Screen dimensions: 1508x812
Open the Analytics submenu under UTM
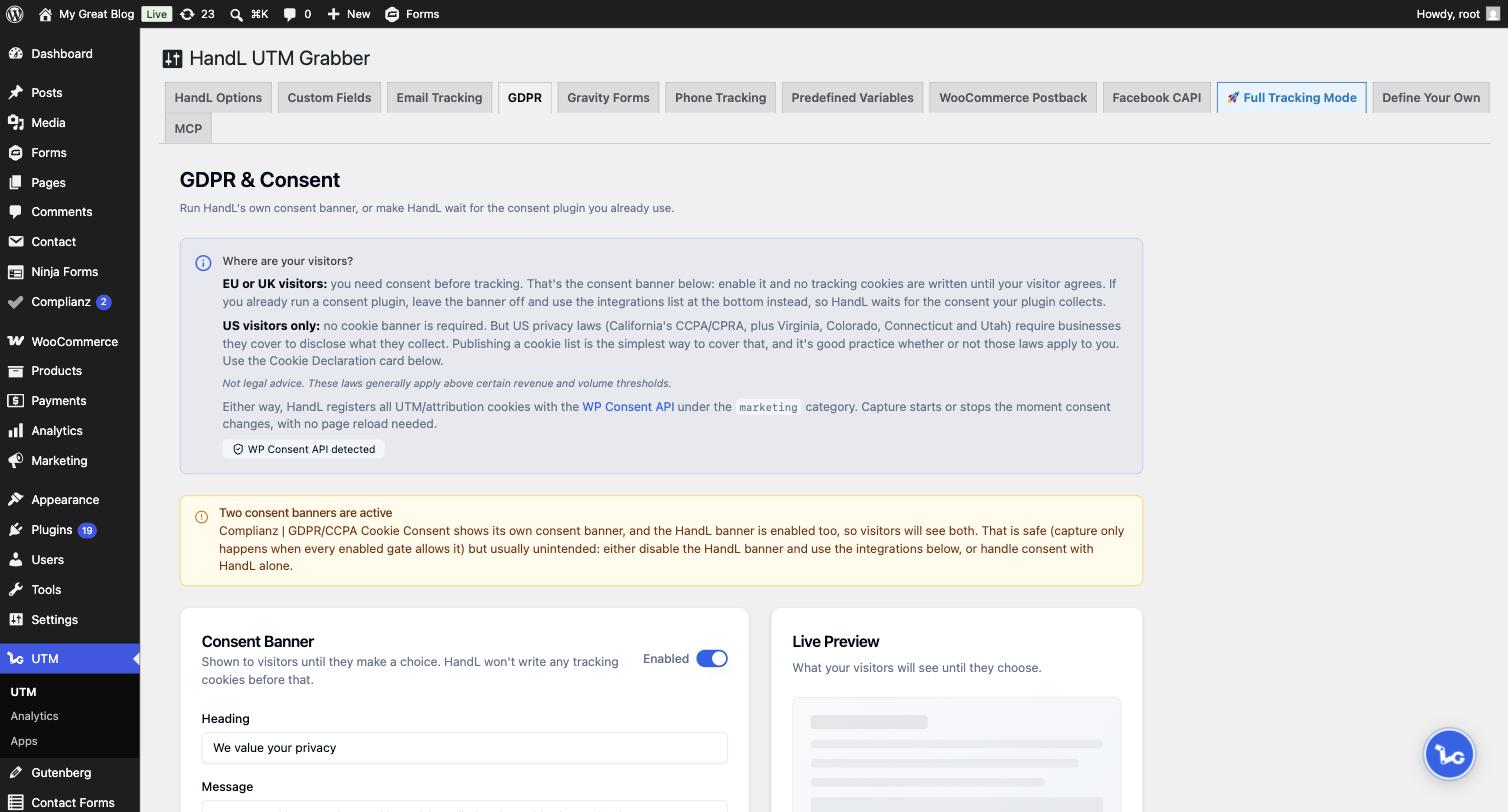point(34,716)
